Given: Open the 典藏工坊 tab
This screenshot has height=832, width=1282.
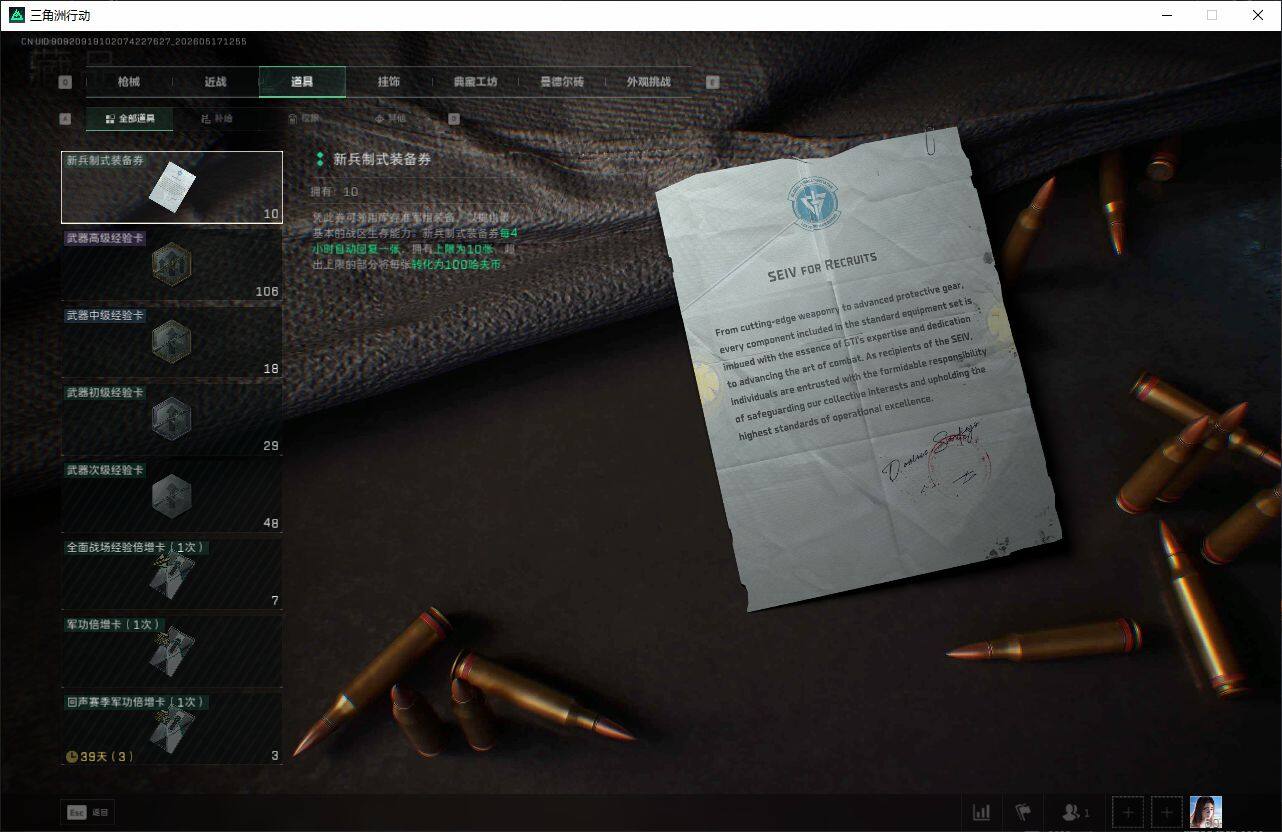Looking at the screenshot, I should pyautogui.click(x=475, y=82).
